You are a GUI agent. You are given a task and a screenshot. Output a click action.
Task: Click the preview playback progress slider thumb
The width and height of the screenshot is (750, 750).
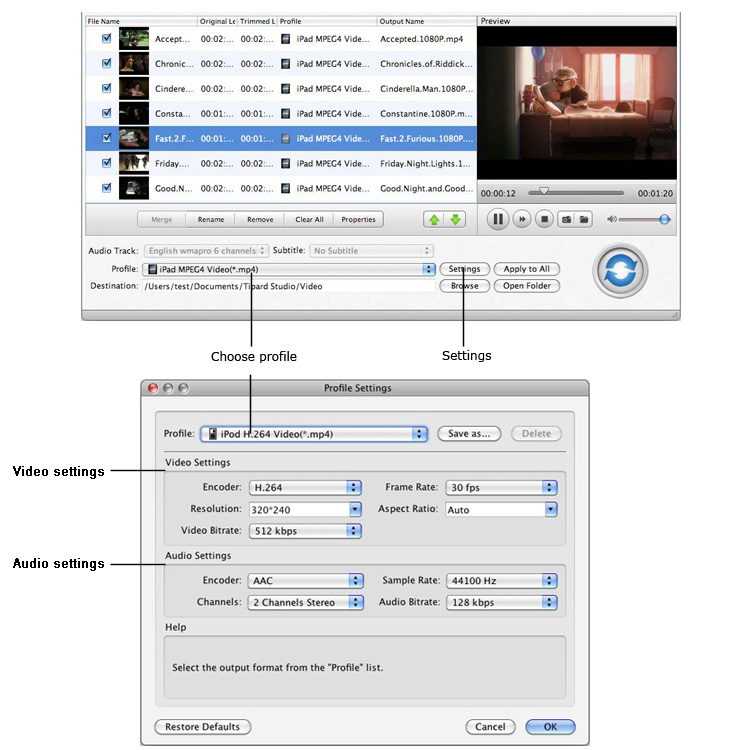click(x=544, y=191)
